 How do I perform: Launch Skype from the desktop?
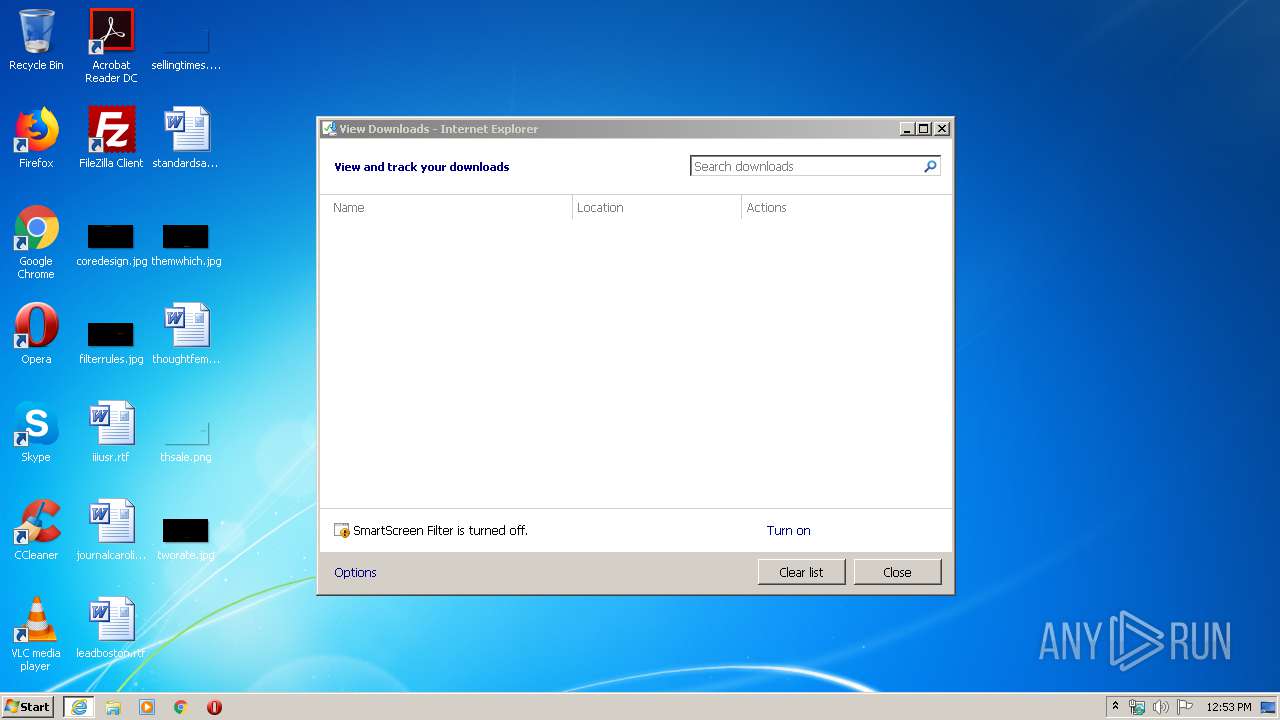(x=36, y=432)
